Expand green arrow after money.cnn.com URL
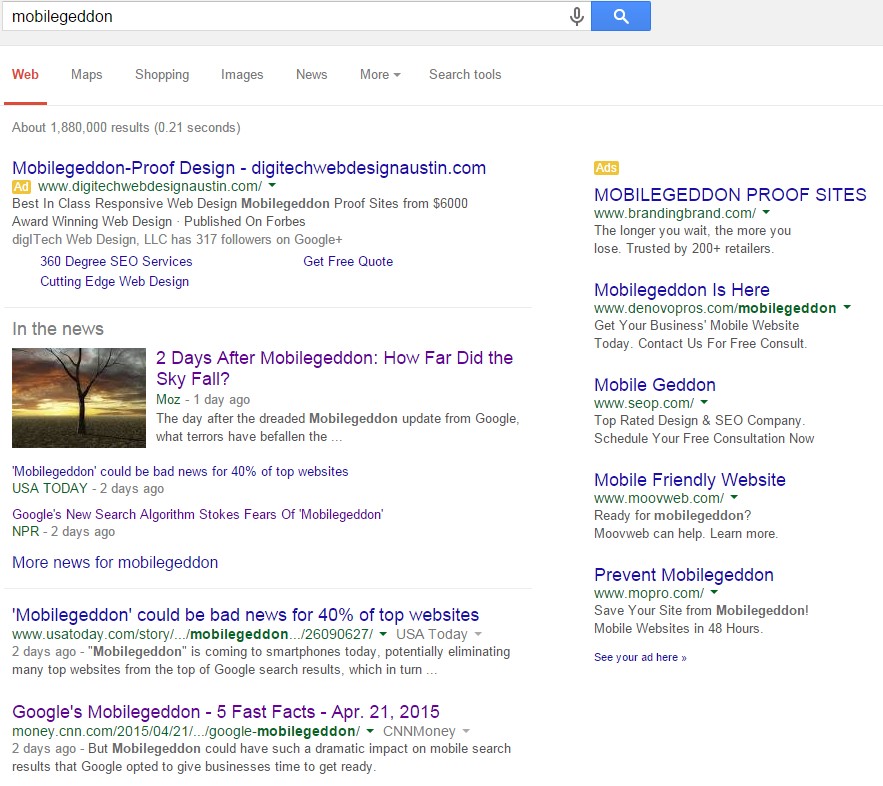 (370, 731)
